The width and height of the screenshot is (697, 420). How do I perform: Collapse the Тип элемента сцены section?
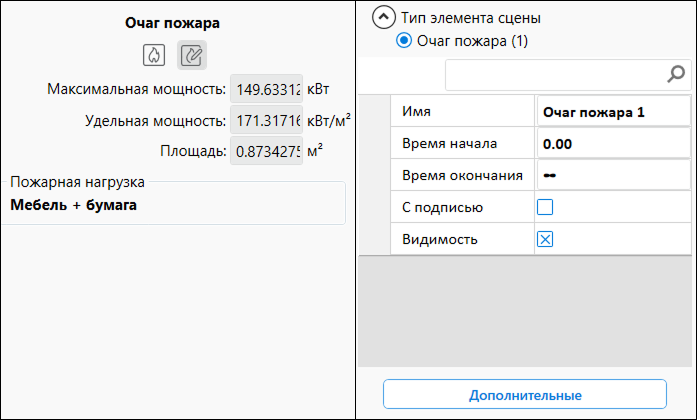[384, 17]
